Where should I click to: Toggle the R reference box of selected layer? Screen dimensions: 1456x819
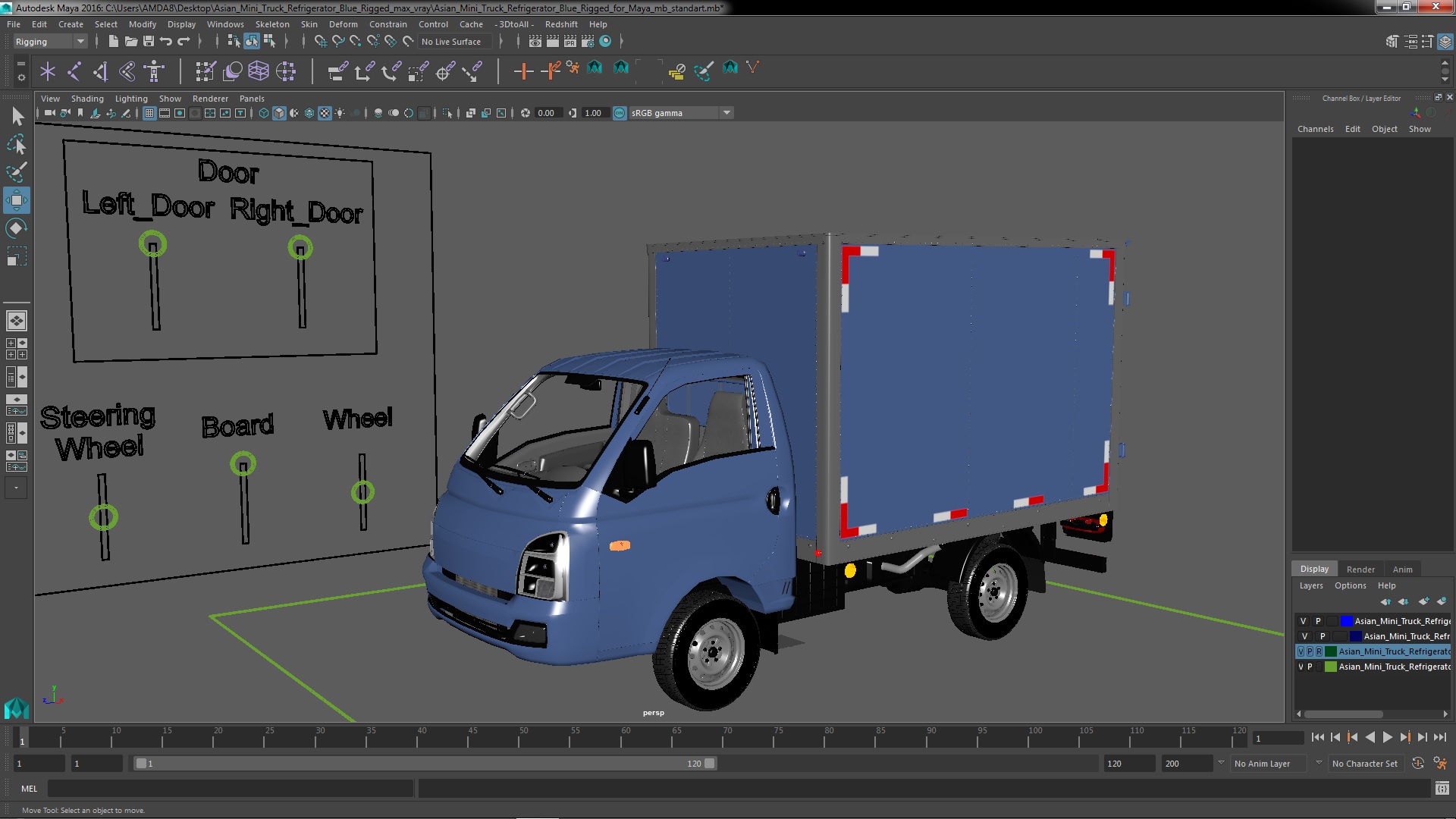(1319, 651)
